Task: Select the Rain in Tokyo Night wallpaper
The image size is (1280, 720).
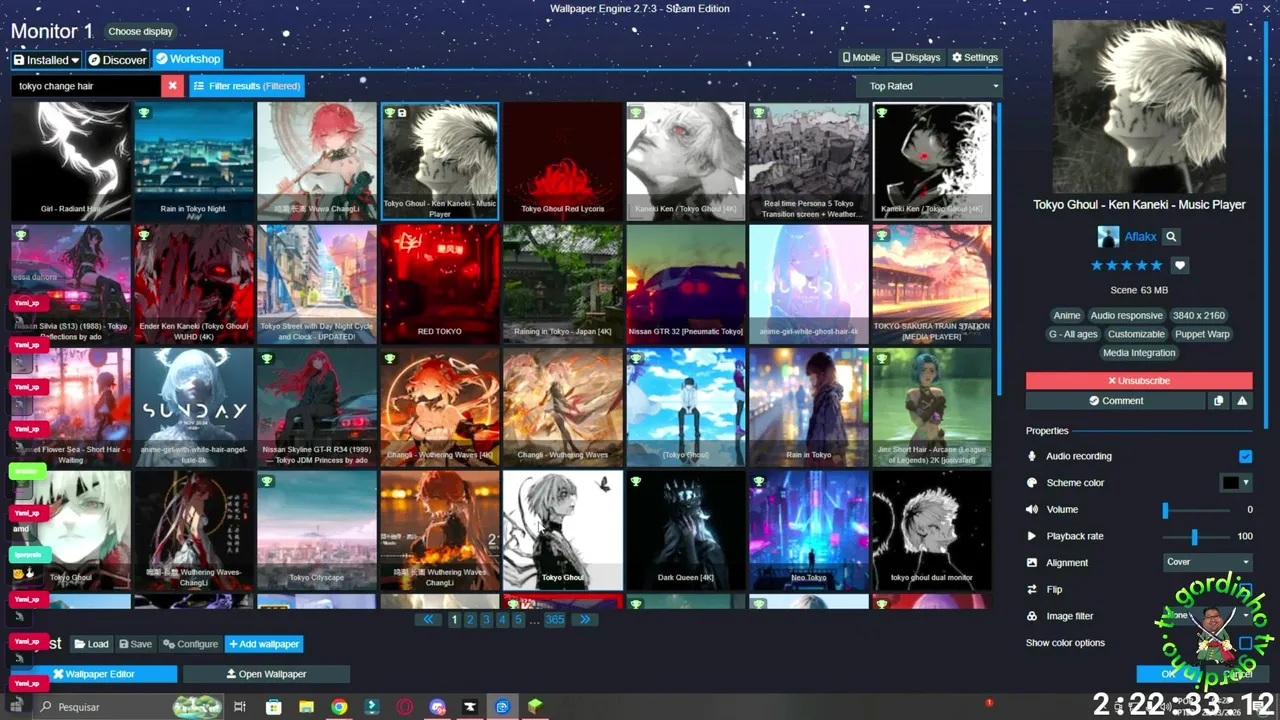Action: coord(193,161)
